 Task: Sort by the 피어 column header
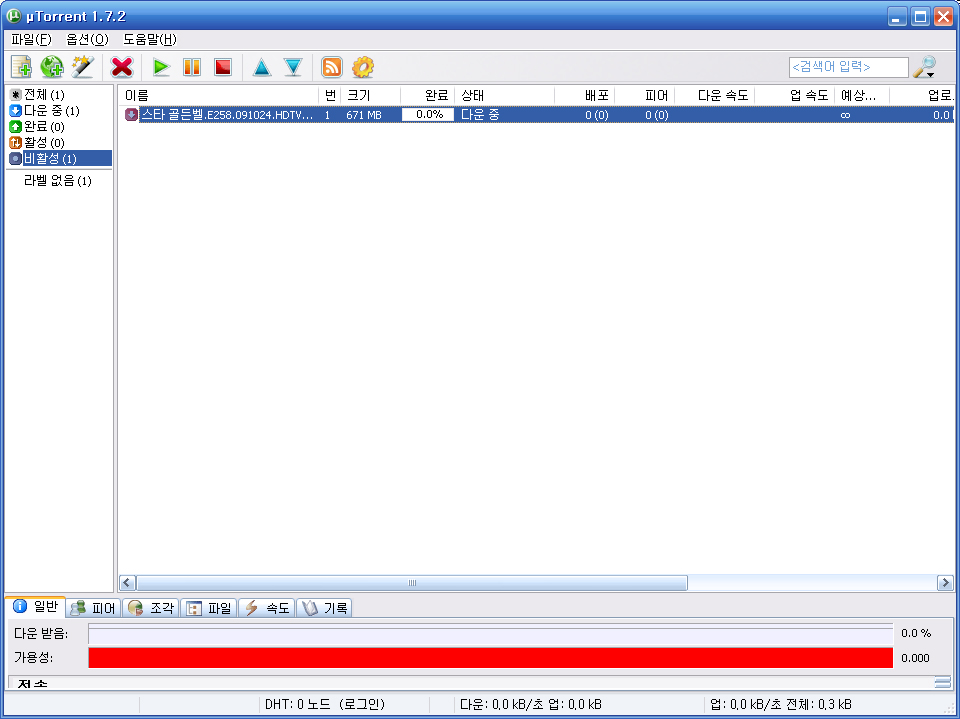tap(645, 95)
